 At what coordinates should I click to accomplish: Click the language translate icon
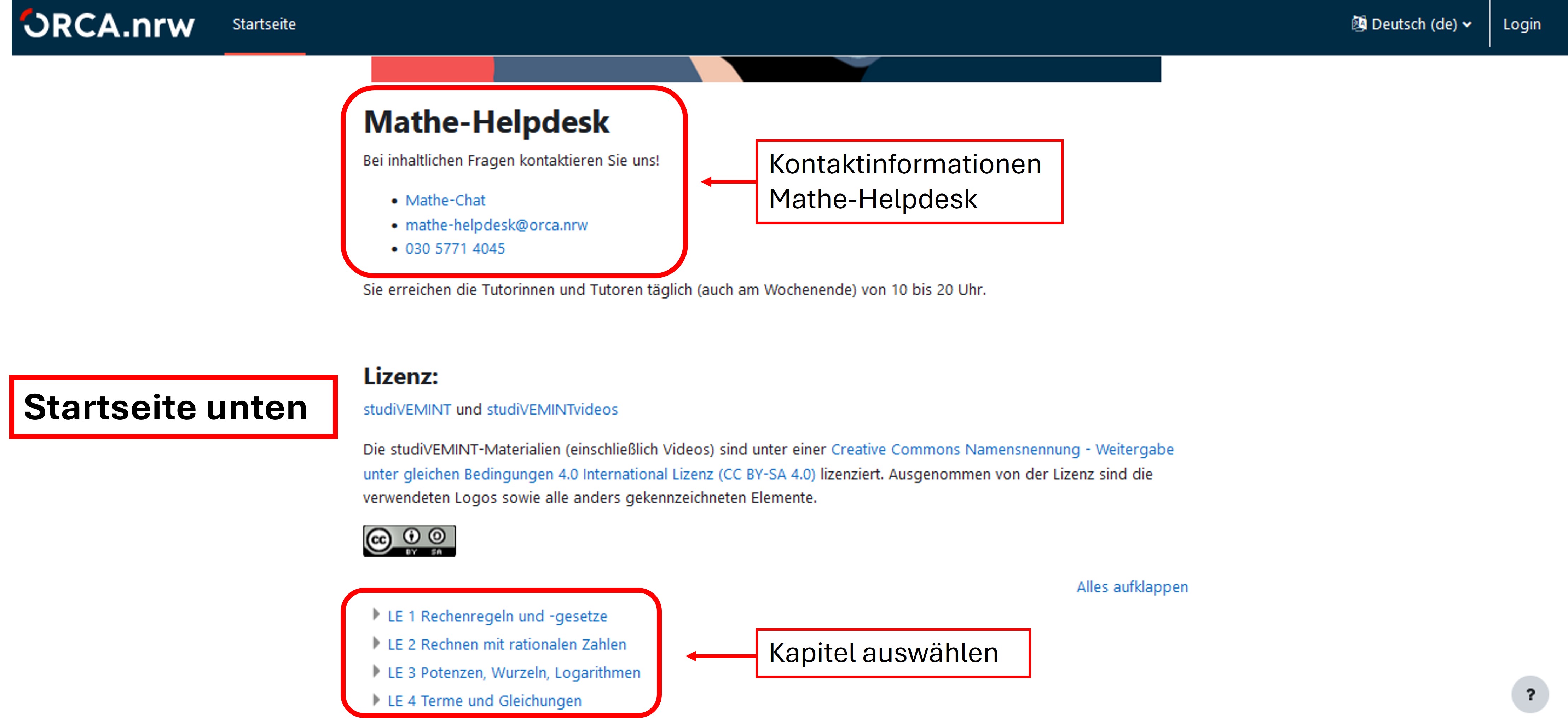[x=1359, y=24]
